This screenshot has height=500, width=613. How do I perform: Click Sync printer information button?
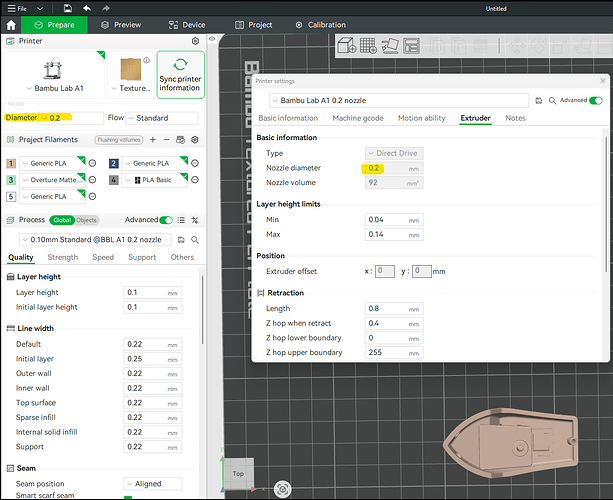pyautogui.click(x=180, y=74)
